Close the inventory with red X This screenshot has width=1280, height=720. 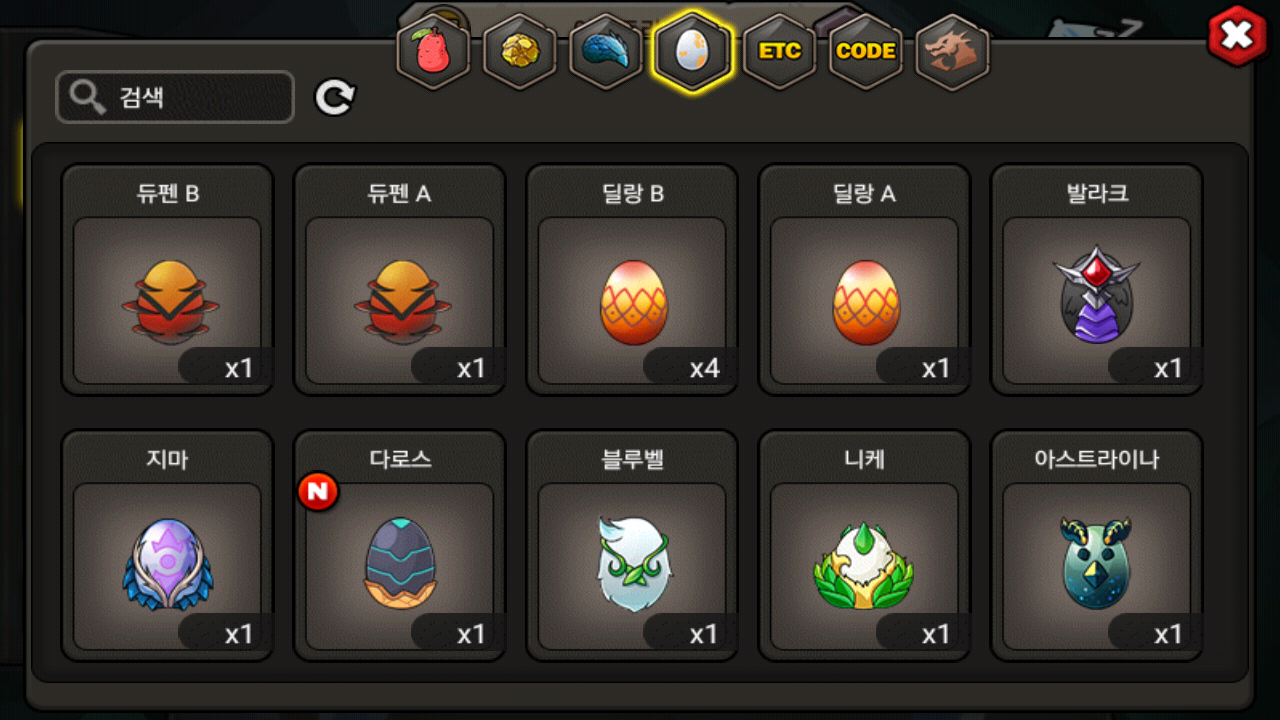(1237, 36)
